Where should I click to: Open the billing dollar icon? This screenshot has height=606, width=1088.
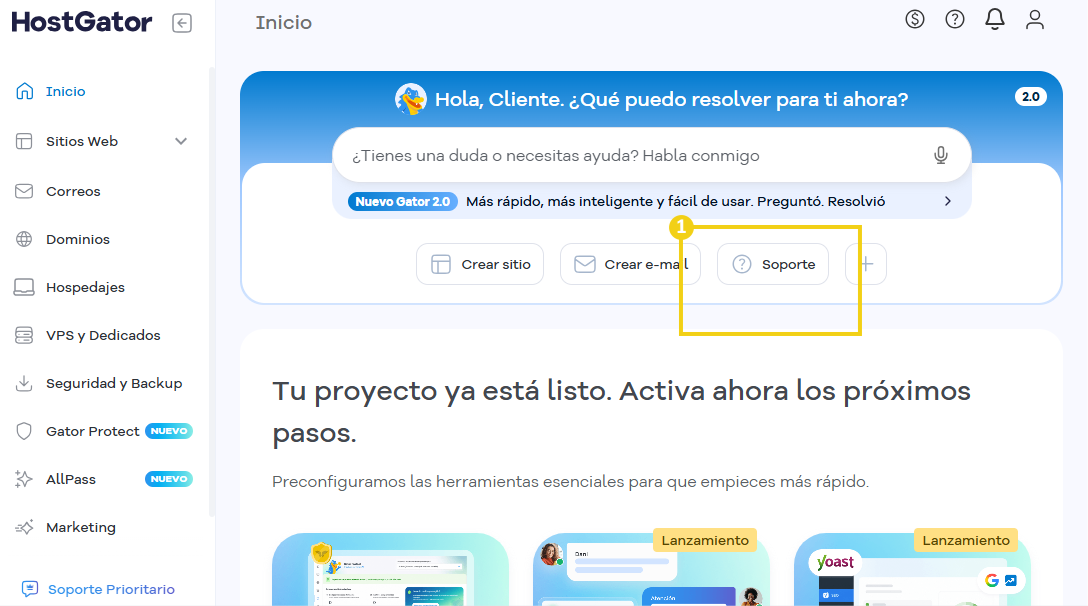pyautogui.click(x=915, y=19)
